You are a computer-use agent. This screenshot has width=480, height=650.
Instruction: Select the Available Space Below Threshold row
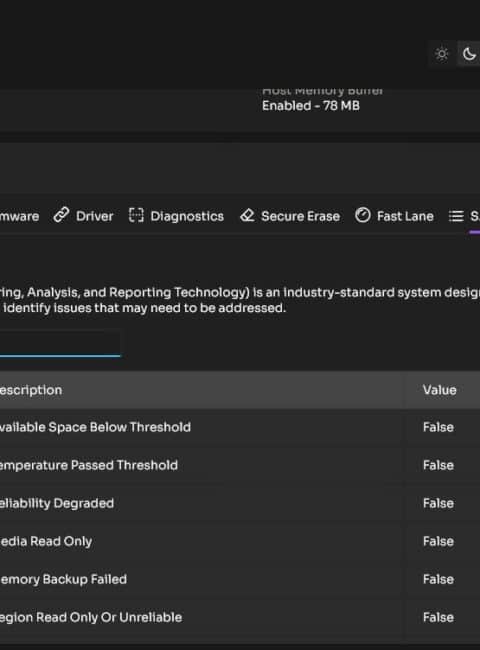[x=240, y=427]
